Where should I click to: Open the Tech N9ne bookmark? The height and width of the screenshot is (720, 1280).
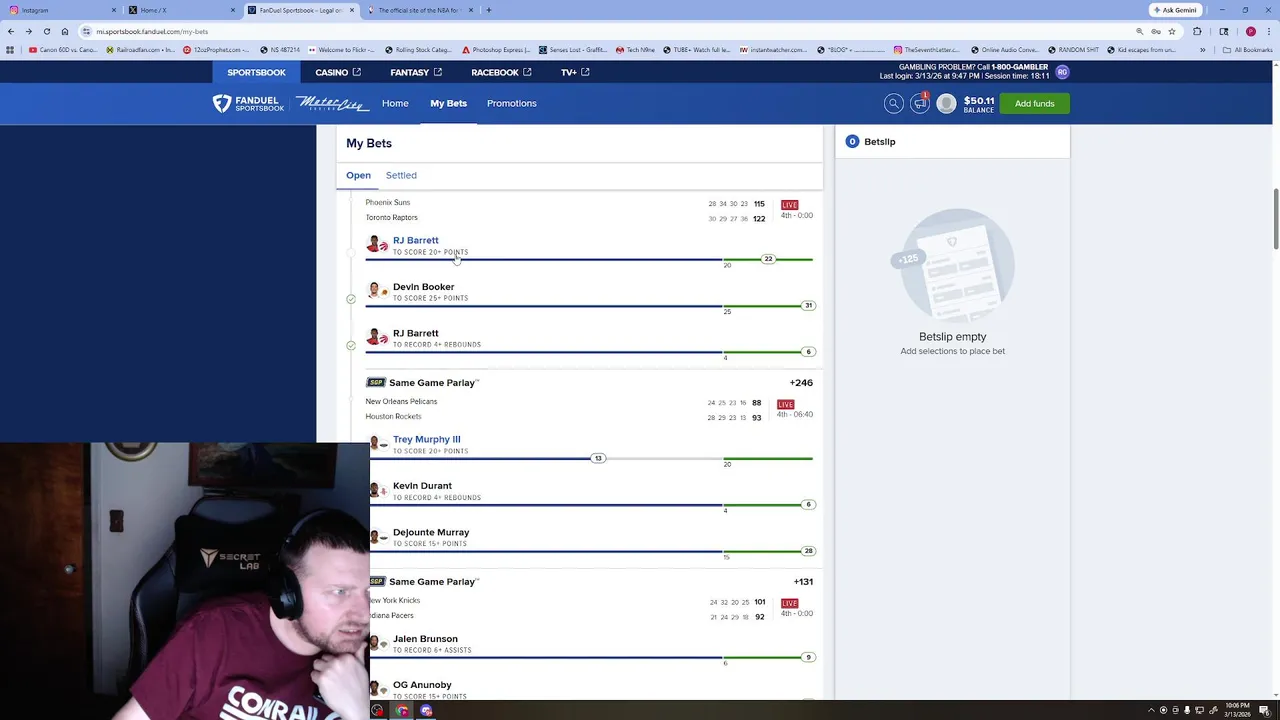point(635,49)
